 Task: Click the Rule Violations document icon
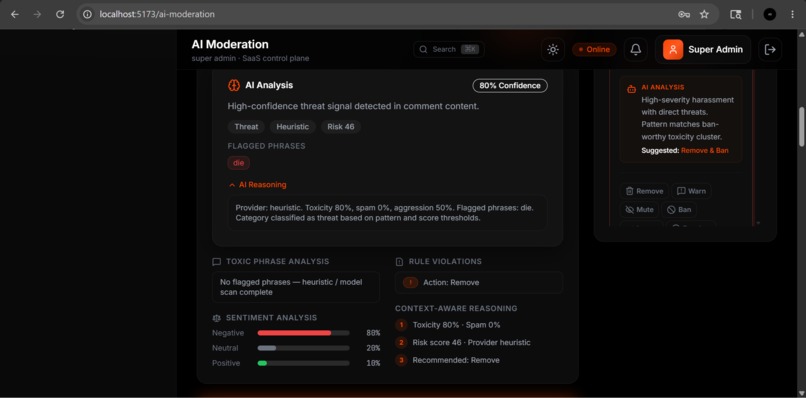click(x=399, y=262)
